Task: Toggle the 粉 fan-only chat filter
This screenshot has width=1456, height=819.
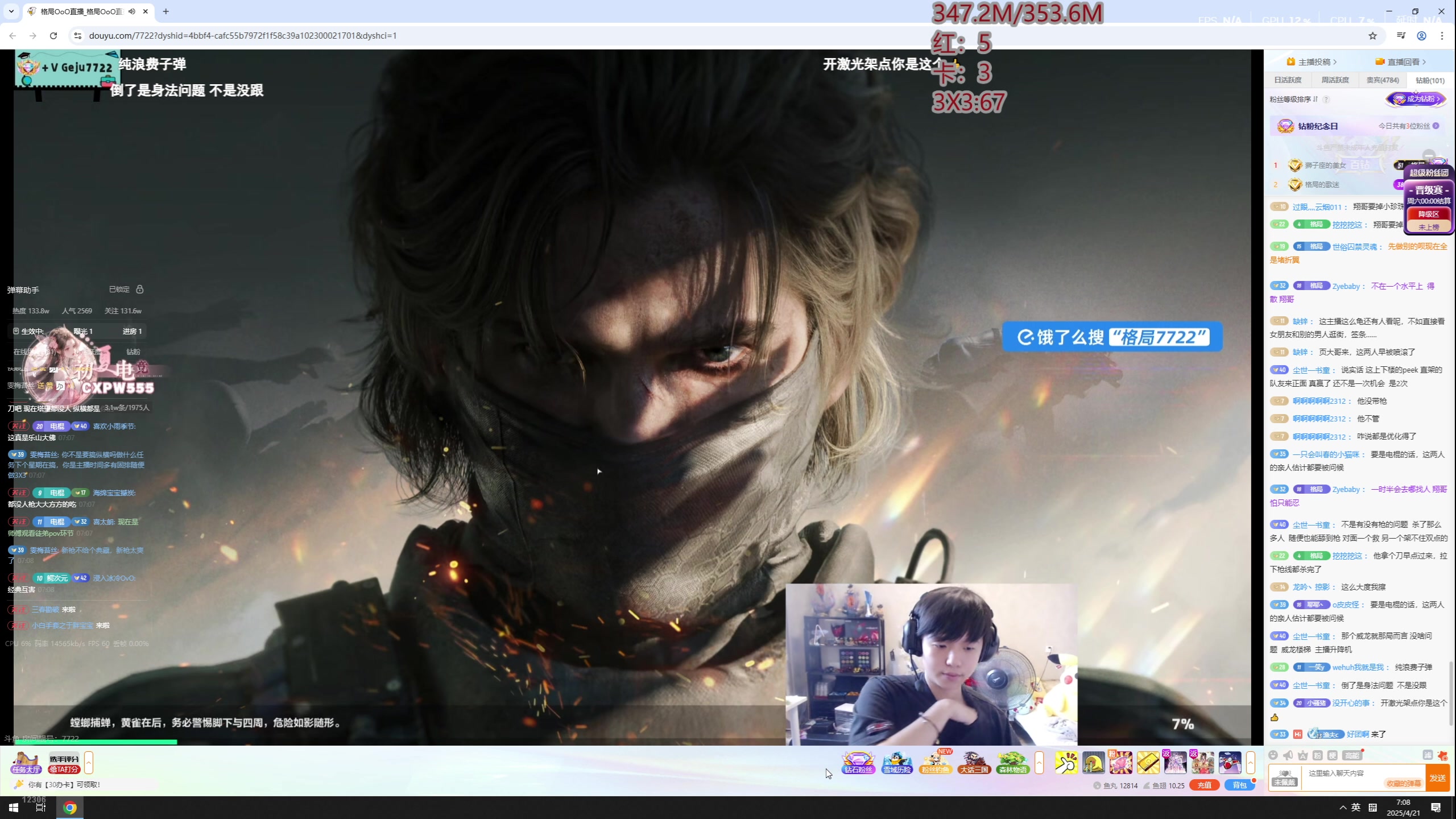Action: pyautogui.click(x=1318, y=755)
